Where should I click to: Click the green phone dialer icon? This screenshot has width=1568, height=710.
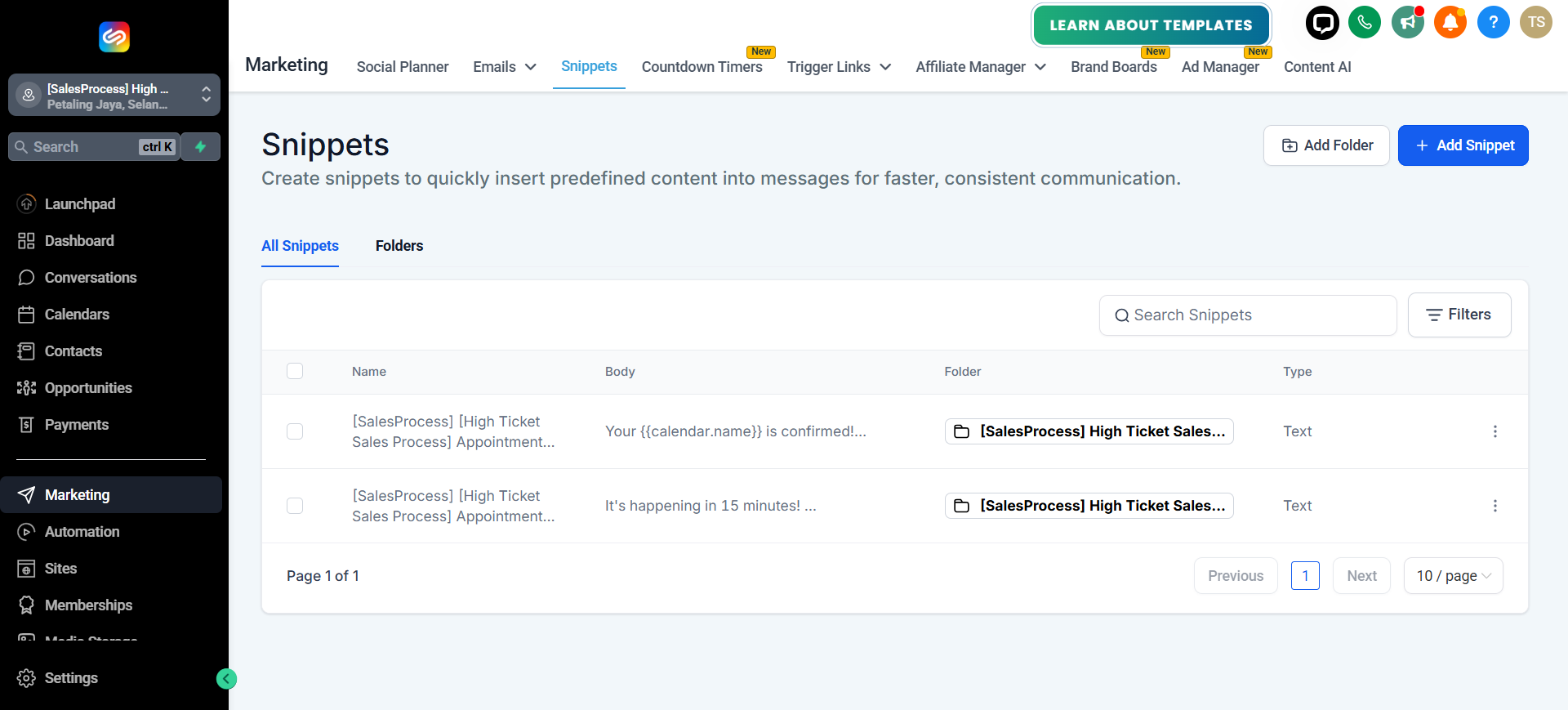(1365, 23)
